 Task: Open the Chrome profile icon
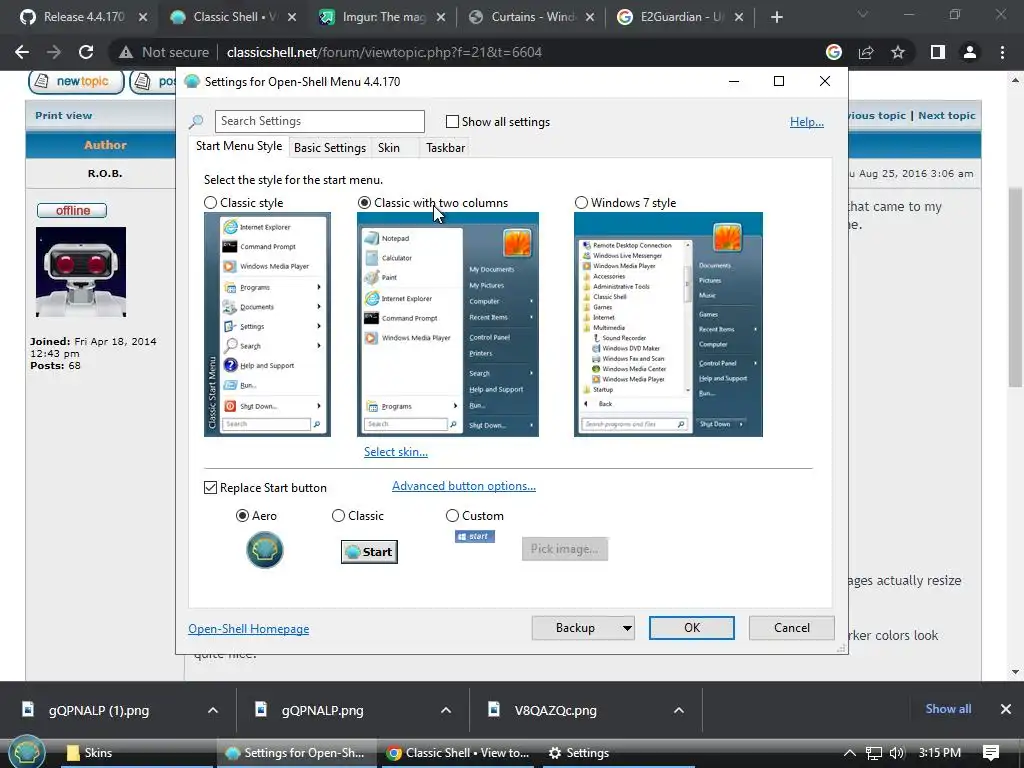970,52
